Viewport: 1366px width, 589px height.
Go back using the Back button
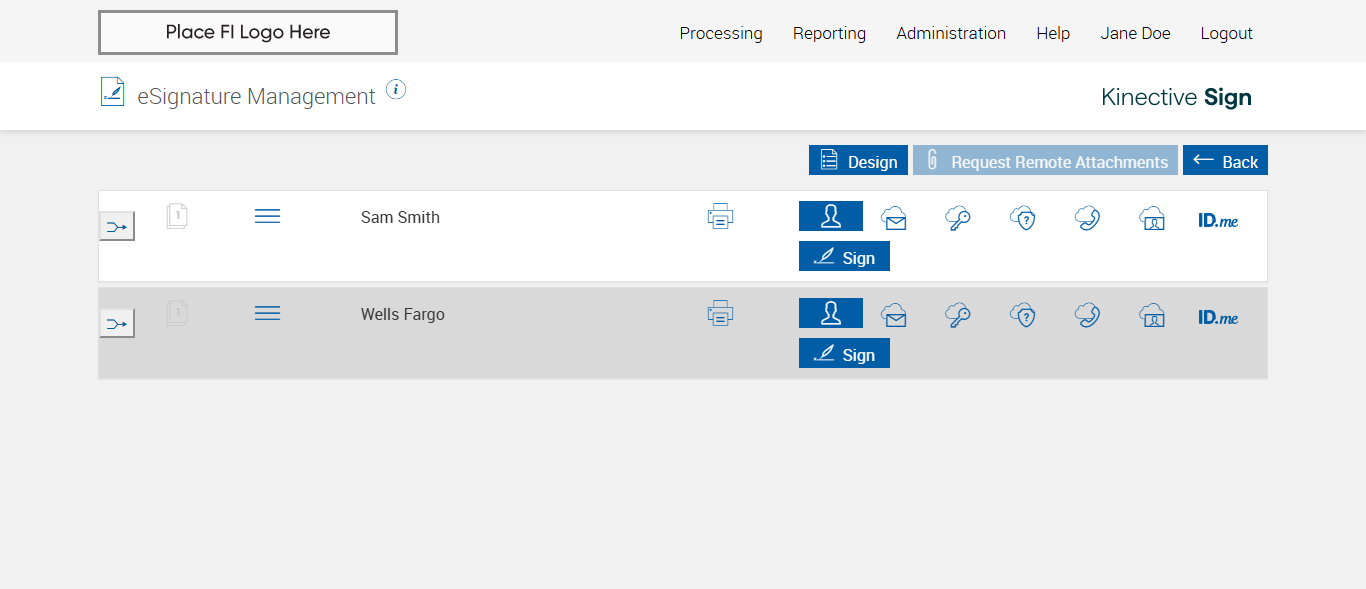click(1225, 161)
